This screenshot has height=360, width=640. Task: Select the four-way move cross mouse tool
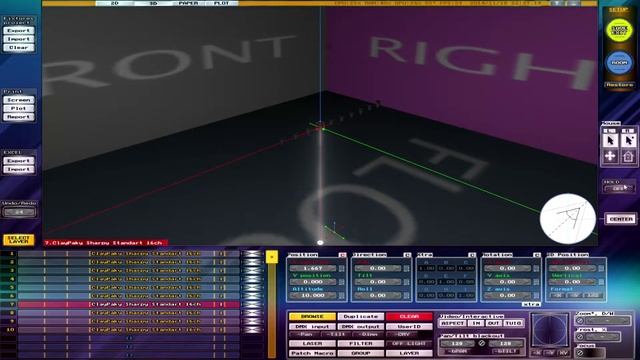coord(610,156)
